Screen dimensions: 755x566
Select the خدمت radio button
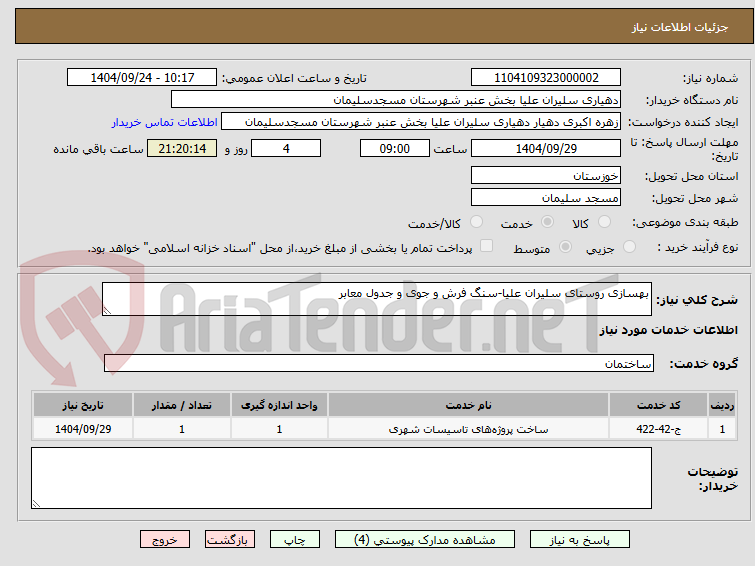click(547, 222)
